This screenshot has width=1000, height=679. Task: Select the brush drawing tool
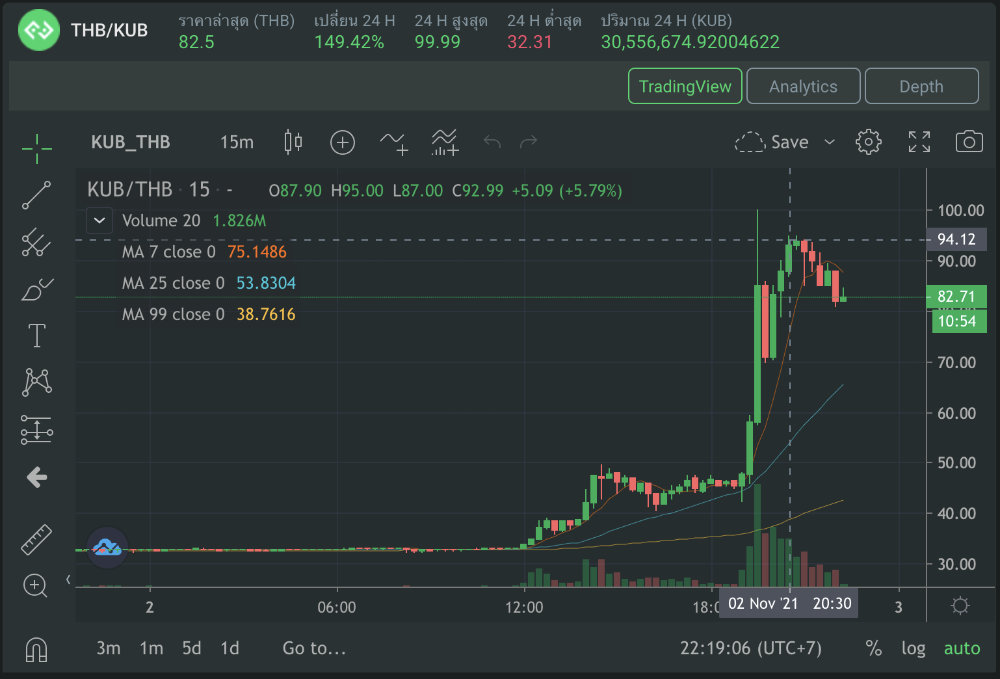(x=37, y=290)
